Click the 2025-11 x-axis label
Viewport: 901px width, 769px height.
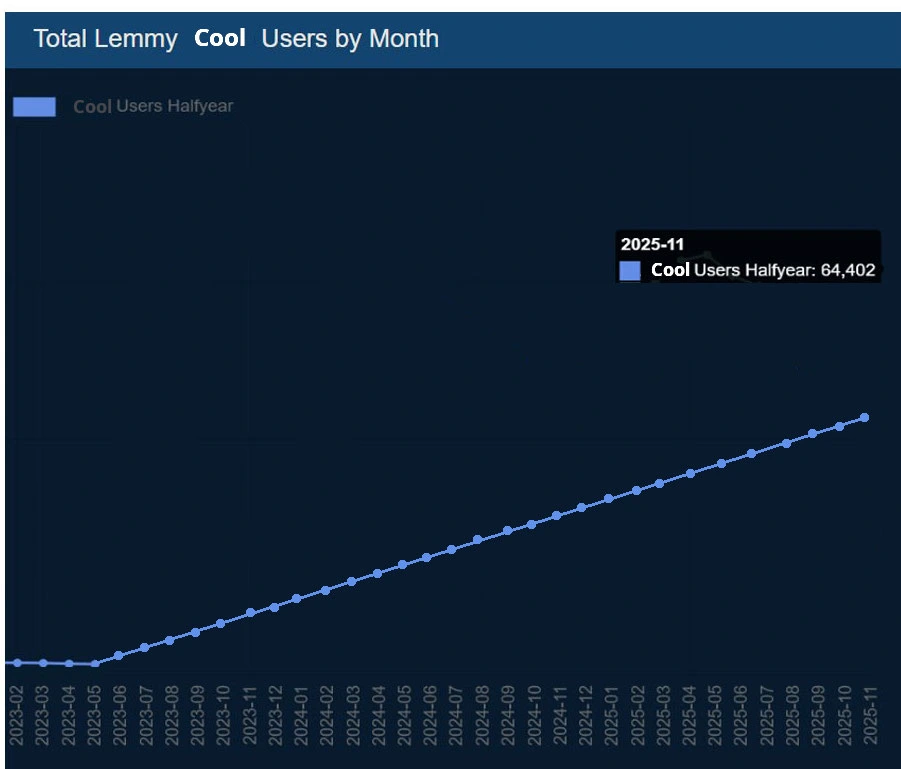click(x=869, y=716)
